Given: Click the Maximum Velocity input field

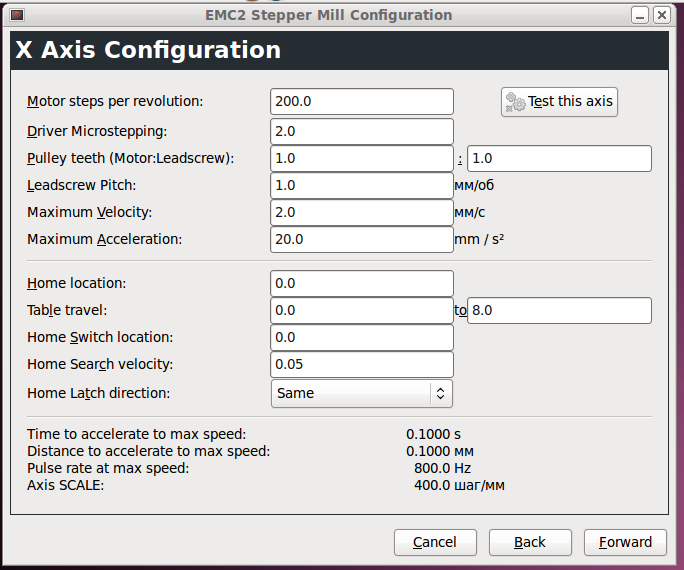Looking at the screenshot, I should (362, 212).
